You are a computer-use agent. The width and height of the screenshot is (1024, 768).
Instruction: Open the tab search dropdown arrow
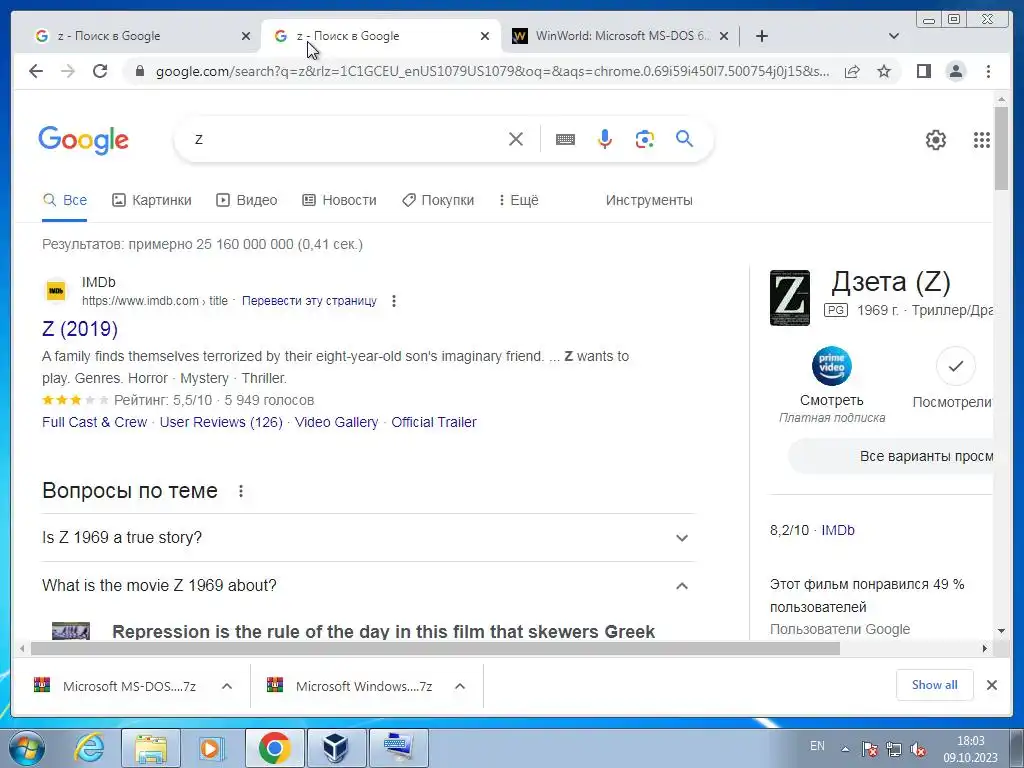[893, 36]
